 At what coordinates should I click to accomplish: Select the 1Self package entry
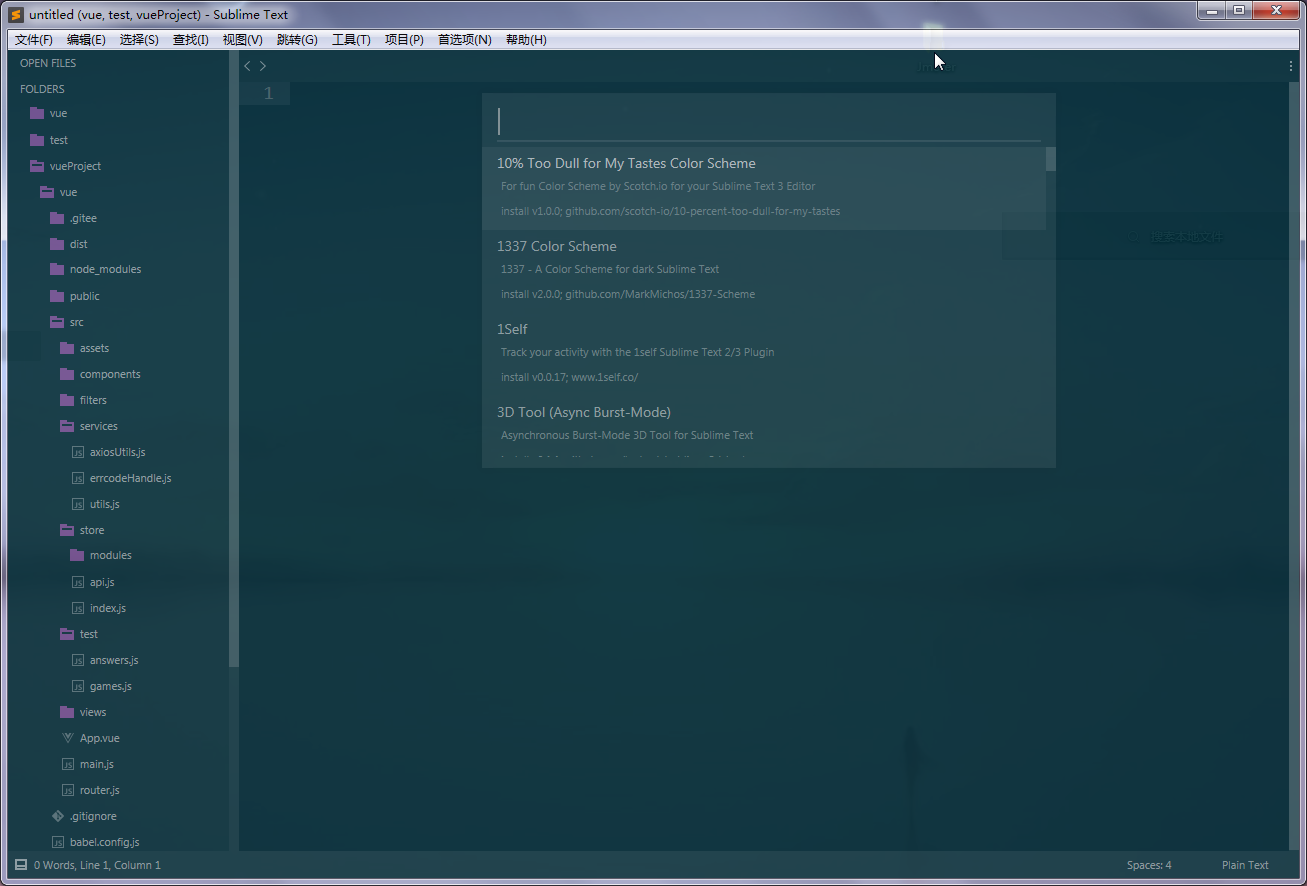point(764,354)
